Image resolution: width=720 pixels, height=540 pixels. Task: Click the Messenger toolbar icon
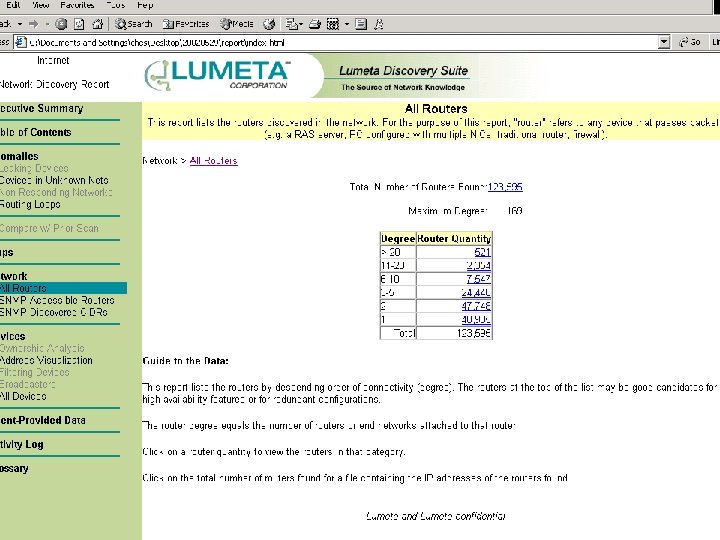(379, 24)
